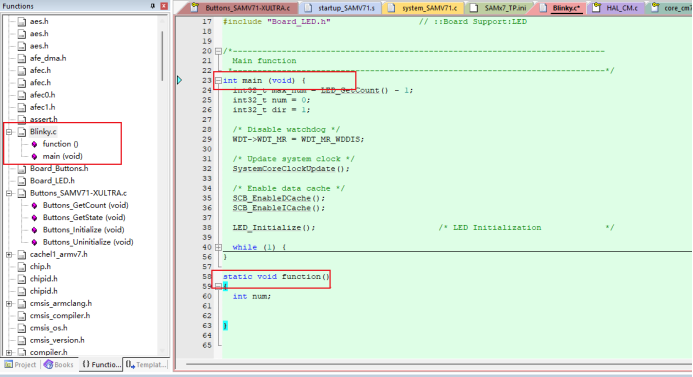Screen dimensions: 693x377
Task: Expand the cmsis_armclang.h tree node
Action: coord(9,304)
